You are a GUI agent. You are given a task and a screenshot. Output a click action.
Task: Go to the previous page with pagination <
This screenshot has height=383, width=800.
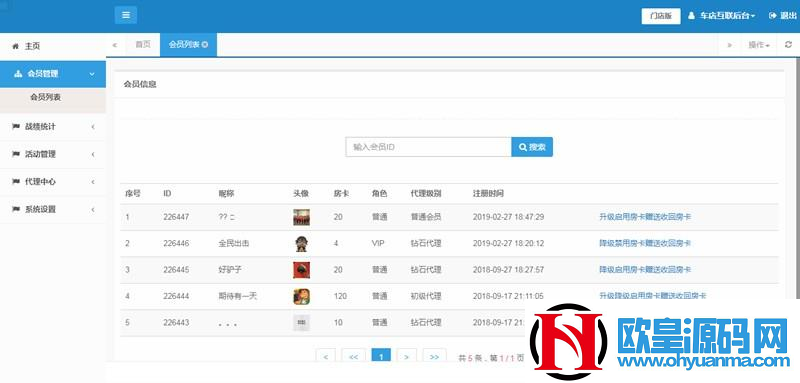pos(326,356)
